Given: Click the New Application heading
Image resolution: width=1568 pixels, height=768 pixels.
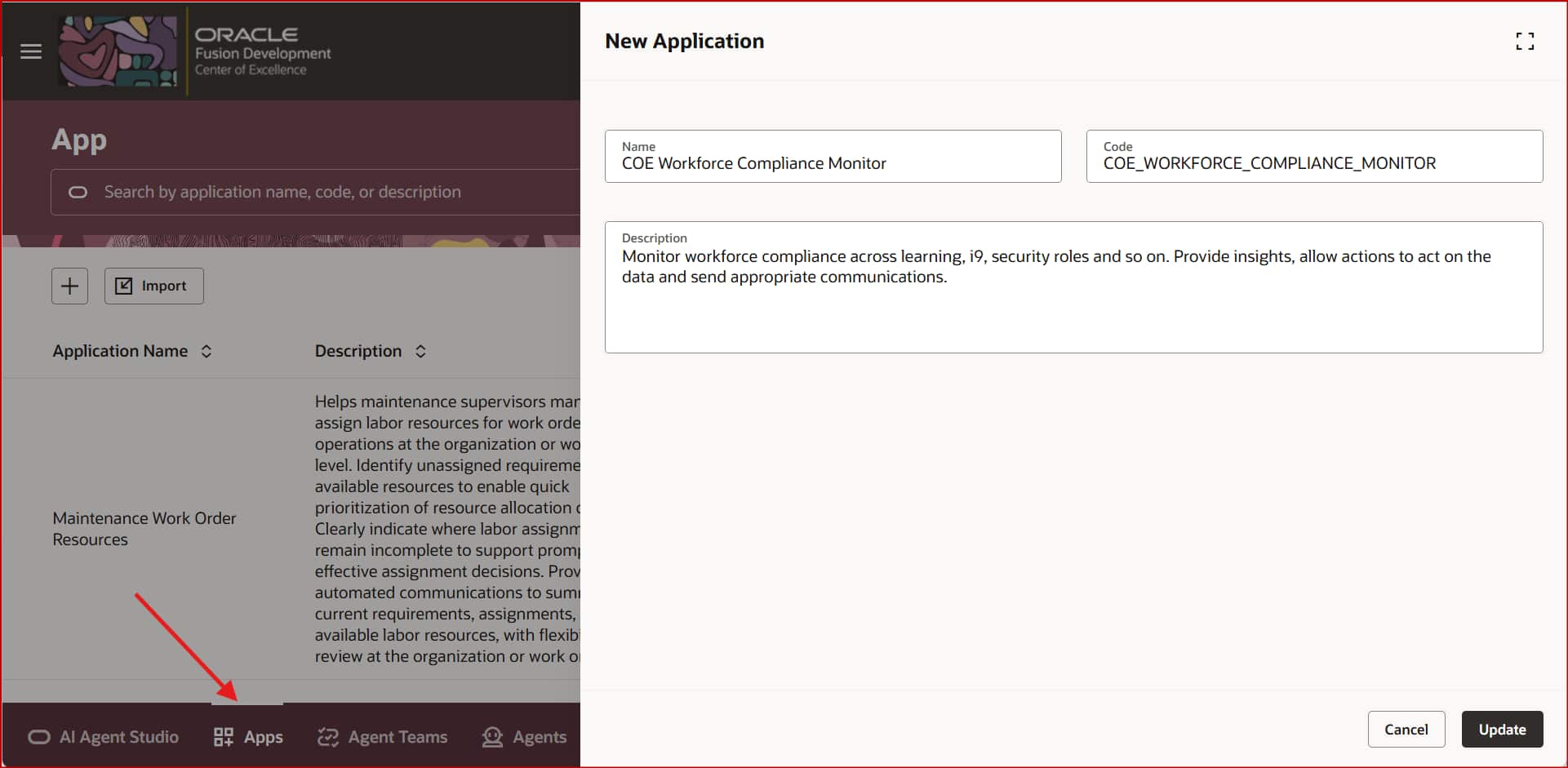Looking at the screenshot, I should pyautogui.click(x=684, y=42).
